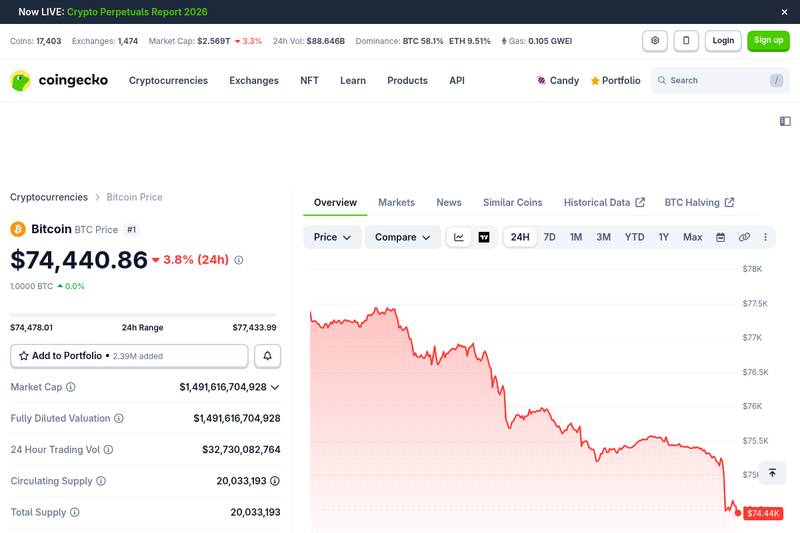Click the green Sign up button
This screenshot has height=533, width=800.
[x=768, y=41]
